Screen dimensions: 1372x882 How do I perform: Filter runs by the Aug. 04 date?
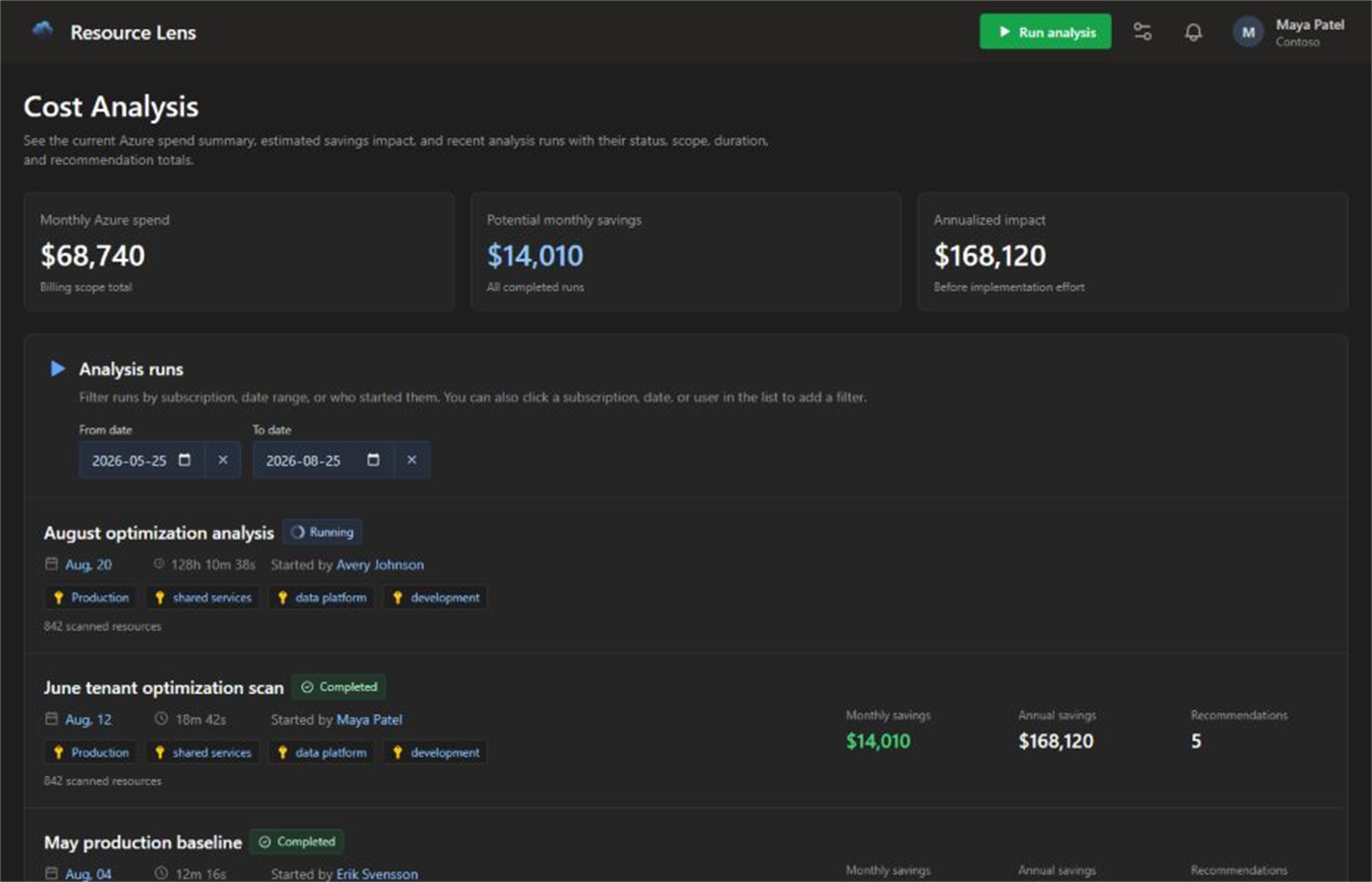88,874
